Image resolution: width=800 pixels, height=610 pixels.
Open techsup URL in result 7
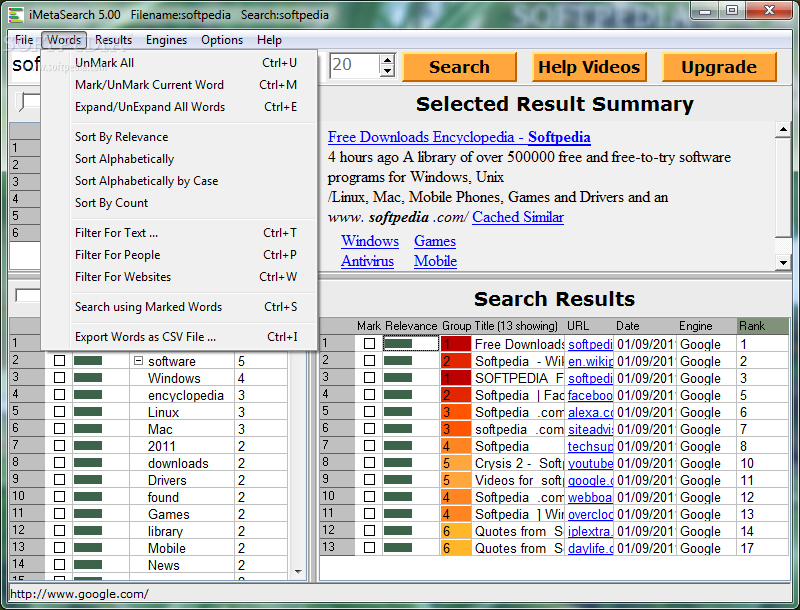click(x=590, y=446)
